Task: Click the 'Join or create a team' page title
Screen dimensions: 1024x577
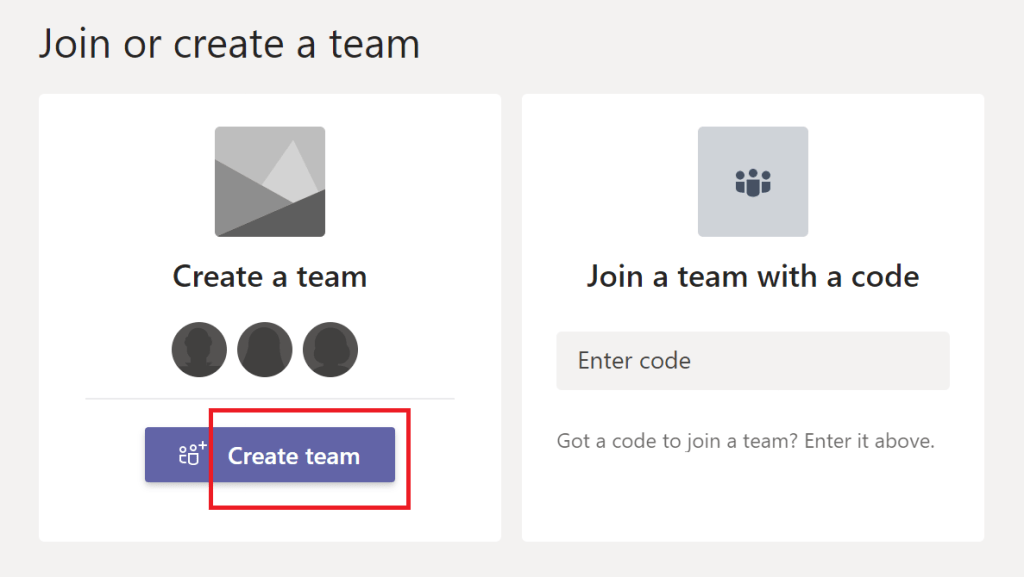Action: [229, 45]
